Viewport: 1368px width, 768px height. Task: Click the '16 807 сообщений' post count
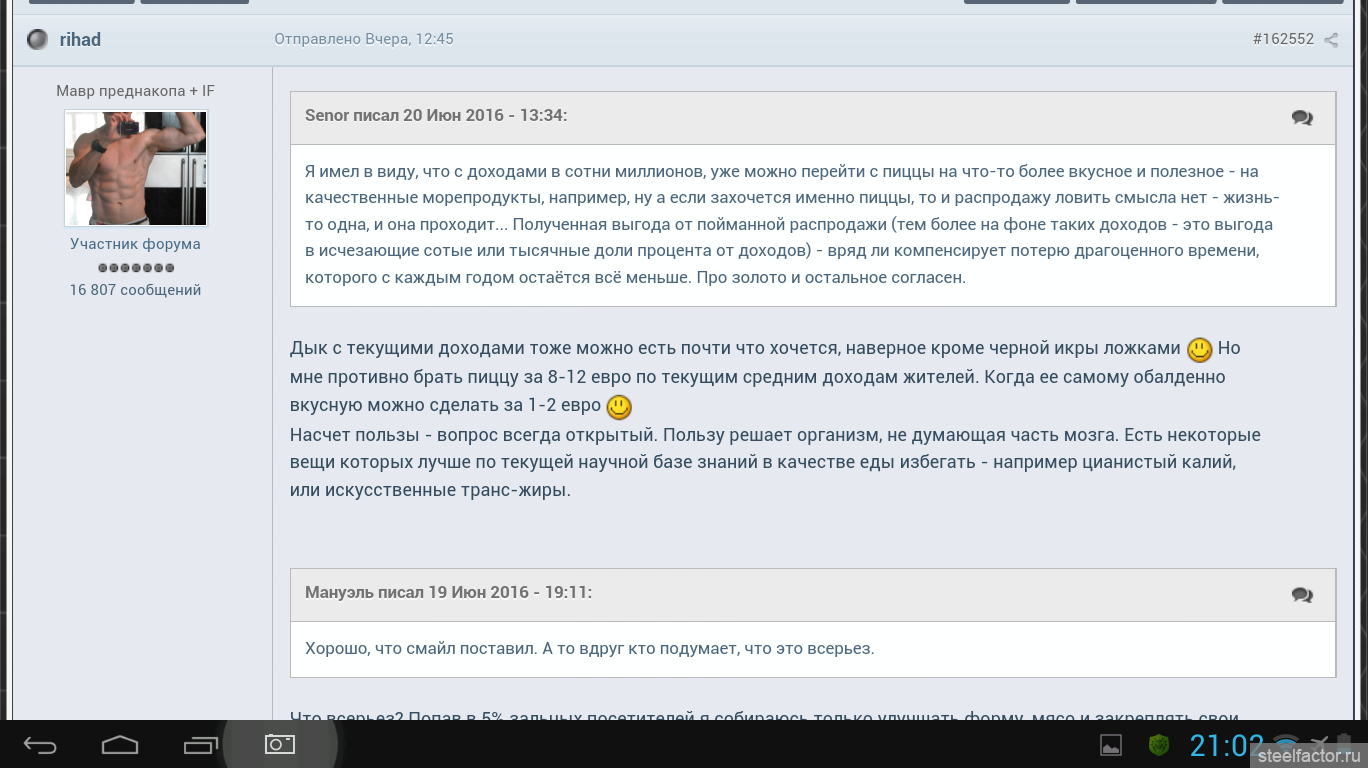pyautogui.click(x=135, y=290)
